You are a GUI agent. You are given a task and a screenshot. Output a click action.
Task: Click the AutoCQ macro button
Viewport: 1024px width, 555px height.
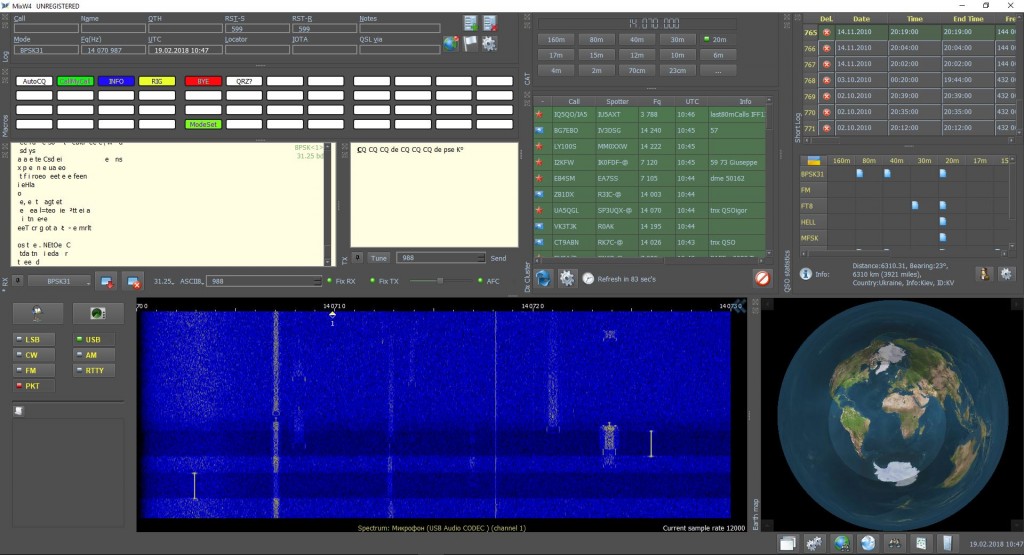click(x=34, y=81)
